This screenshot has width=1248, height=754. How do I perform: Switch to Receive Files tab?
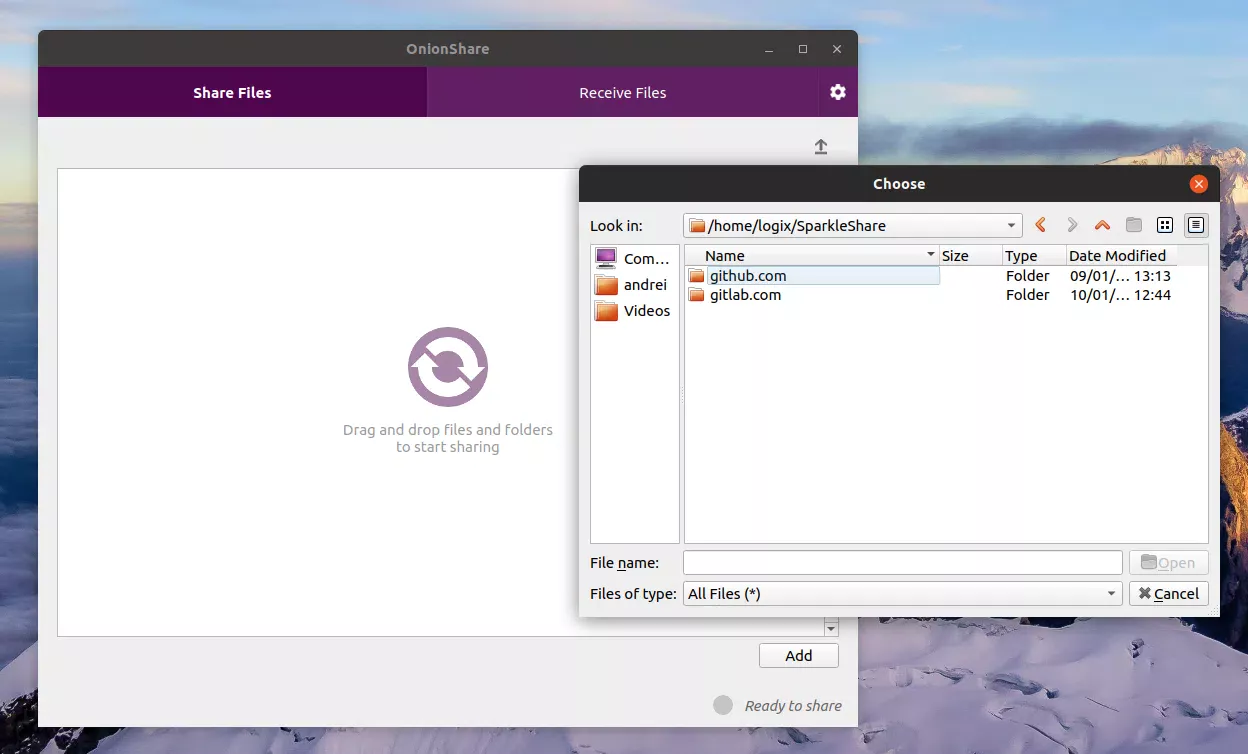[623, 92]
